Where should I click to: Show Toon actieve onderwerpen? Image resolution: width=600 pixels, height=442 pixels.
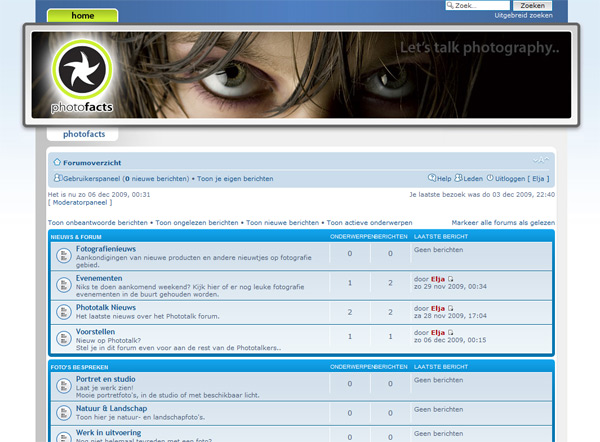(369, 223)
